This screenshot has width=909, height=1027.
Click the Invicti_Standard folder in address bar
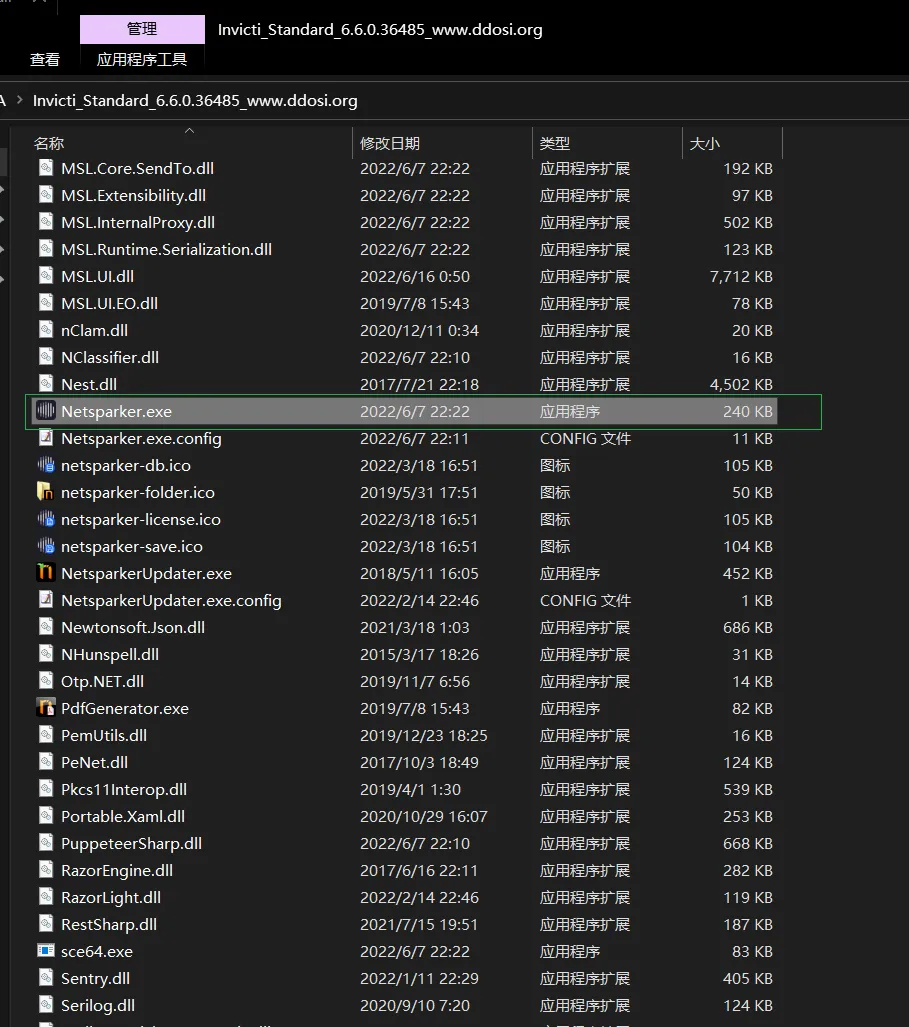pyautogui.click(x=195, y=100)
